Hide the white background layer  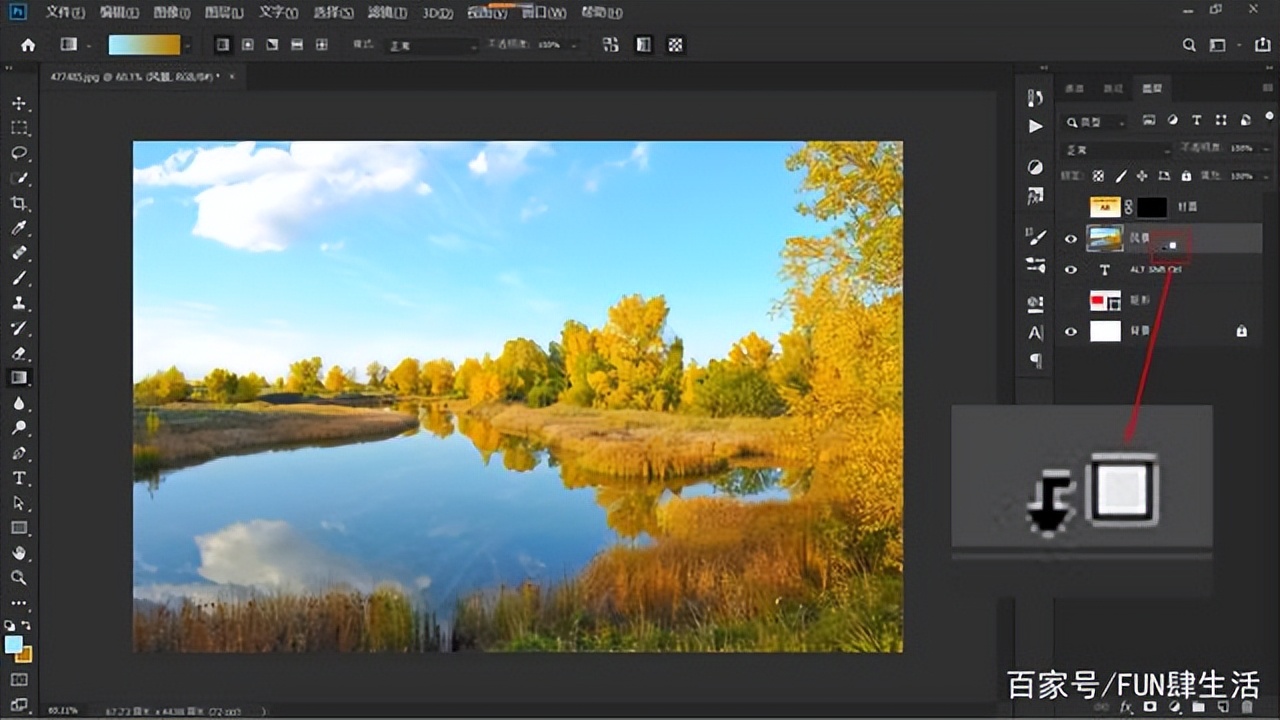click(x=1071, y=331)
